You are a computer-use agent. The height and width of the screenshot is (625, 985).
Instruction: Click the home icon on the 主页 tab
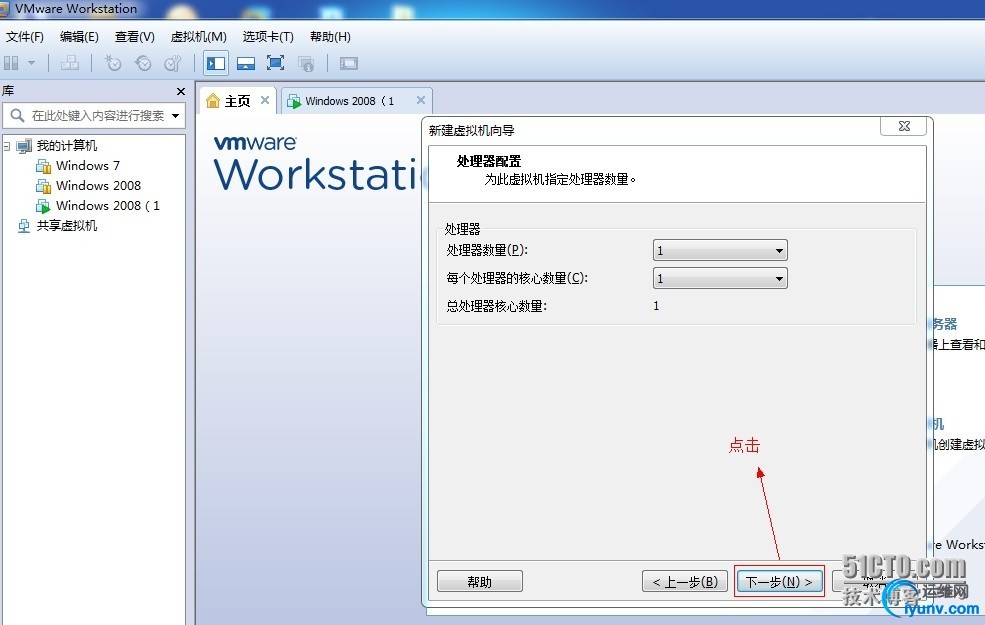(x=213, y=101)
